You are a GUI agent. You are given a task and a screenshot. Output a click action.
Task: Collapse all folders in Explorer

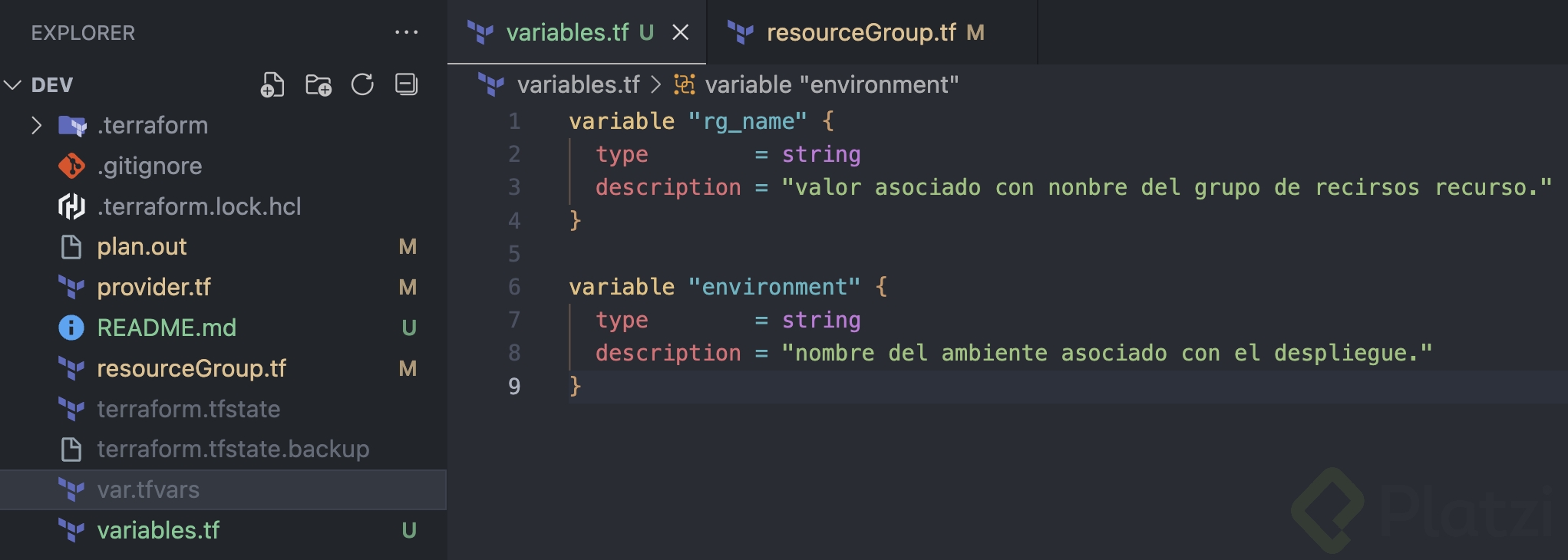pos(406,84)
